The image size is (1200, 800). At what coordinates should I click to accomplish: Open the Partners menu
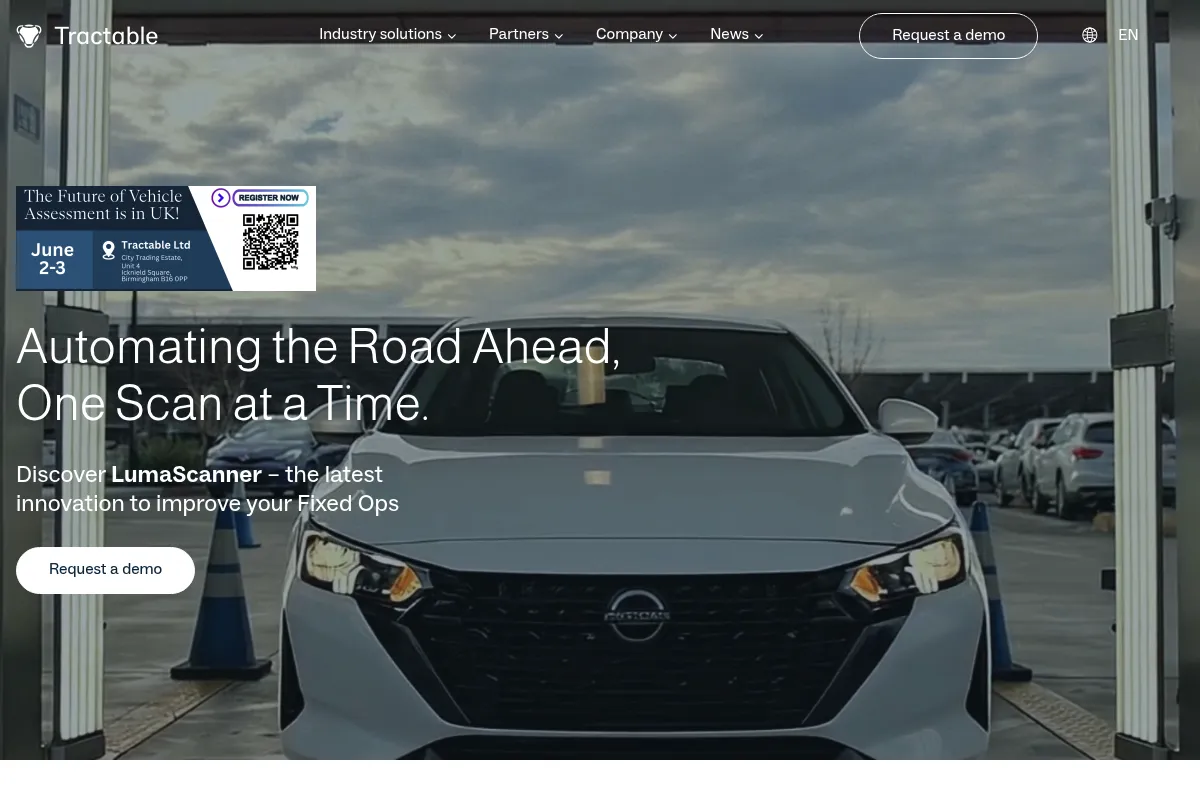pos(518,35)
